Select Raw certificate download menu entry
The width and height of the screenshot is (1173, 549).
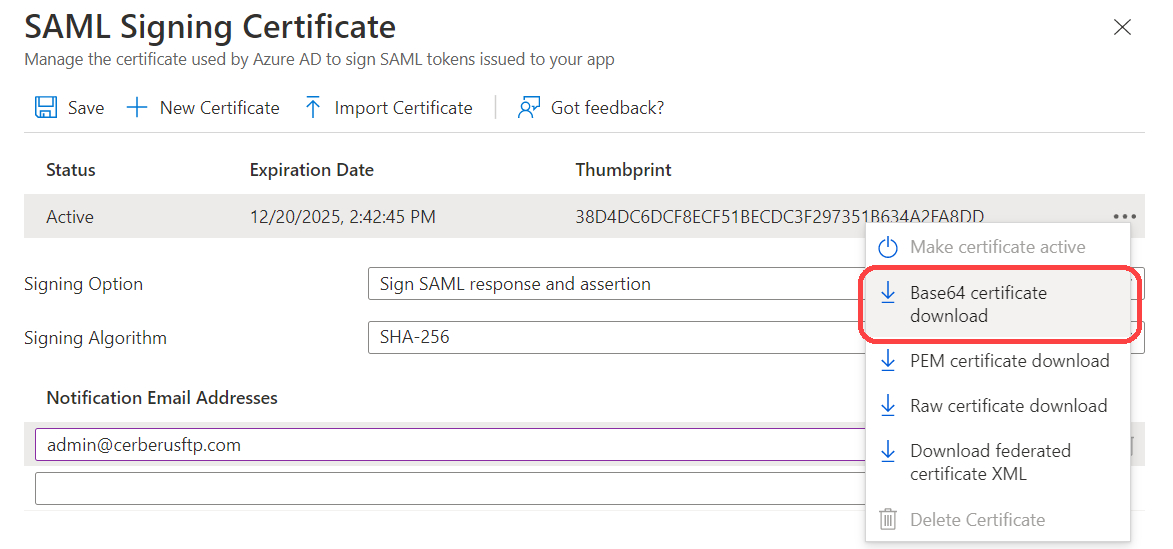[x=1008, y=405]
